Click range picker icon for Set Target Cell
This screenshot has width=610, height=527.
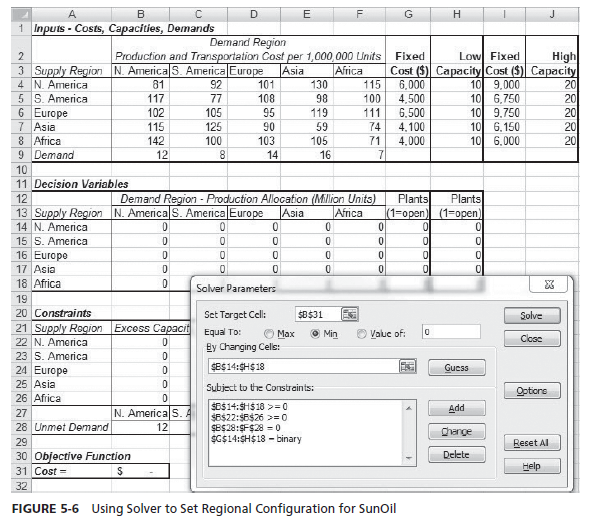(349, 314)
